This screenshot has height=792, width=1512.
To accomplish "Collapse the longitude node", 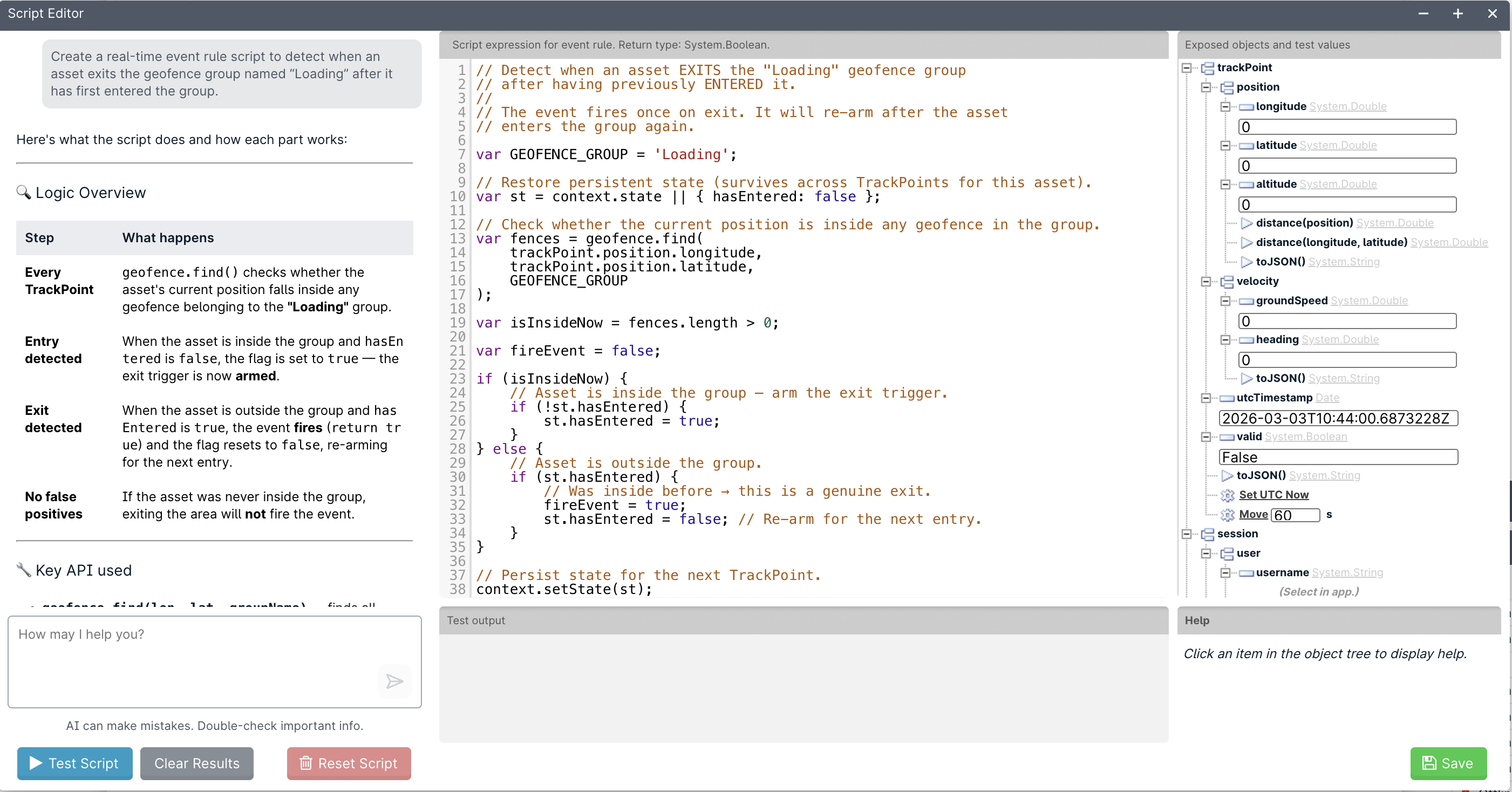I will 1225,106.
